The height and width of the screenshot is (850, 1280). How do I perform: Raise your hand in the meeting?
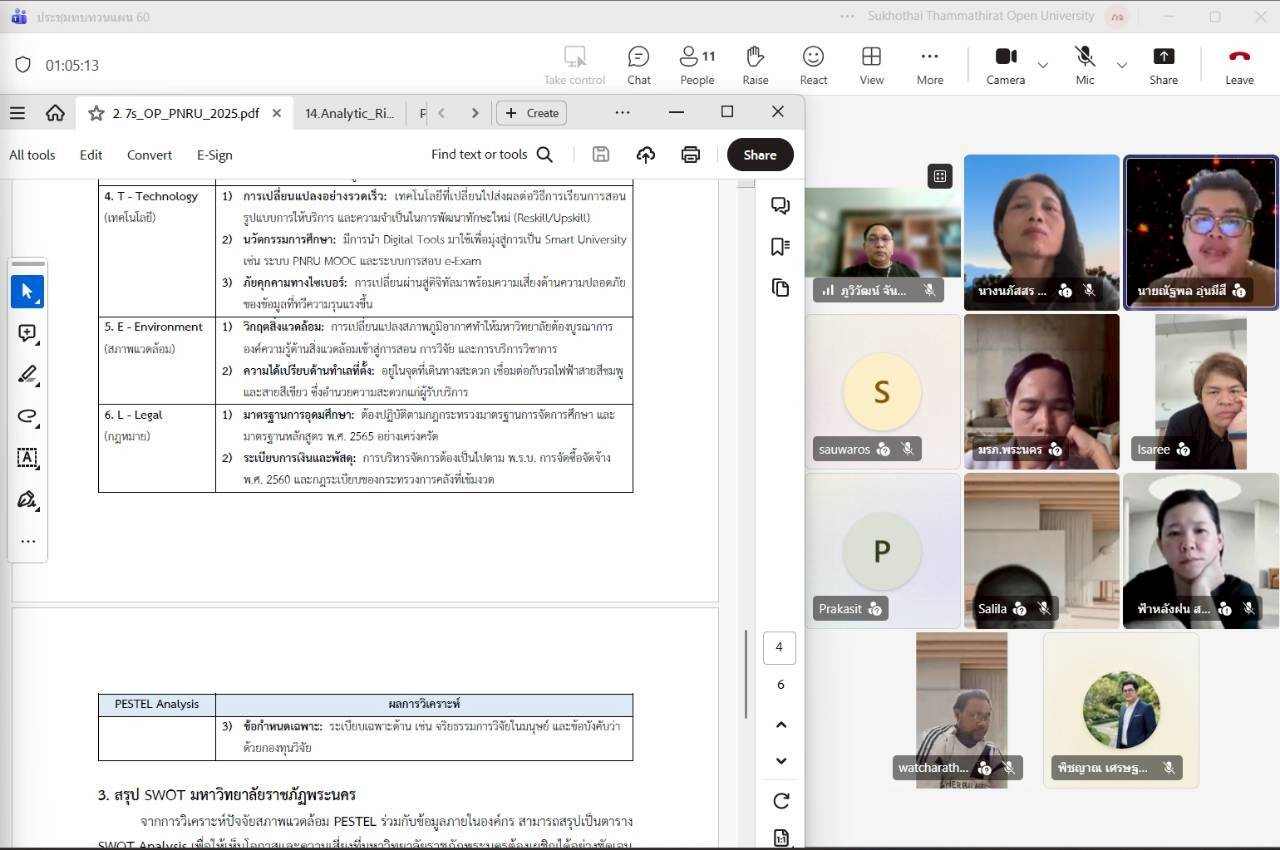(755, 65)
